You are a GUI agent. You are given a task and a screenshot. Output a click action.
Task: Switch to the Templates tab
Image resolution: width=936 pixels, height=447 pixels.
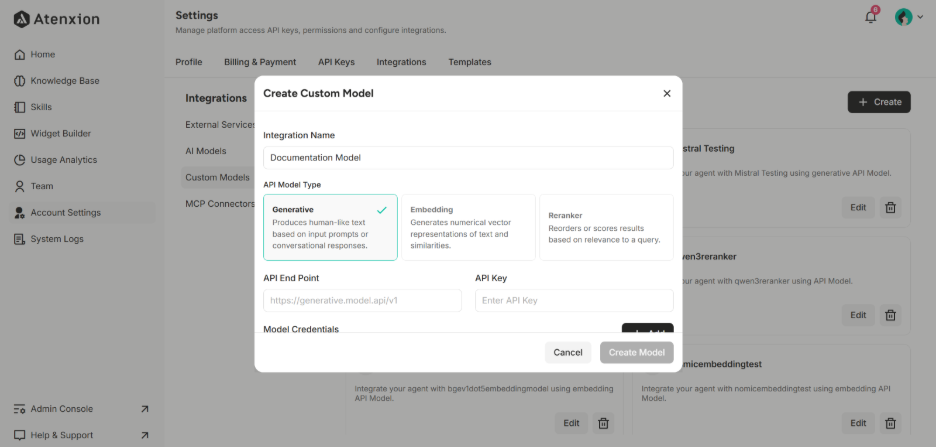(470, 61)
